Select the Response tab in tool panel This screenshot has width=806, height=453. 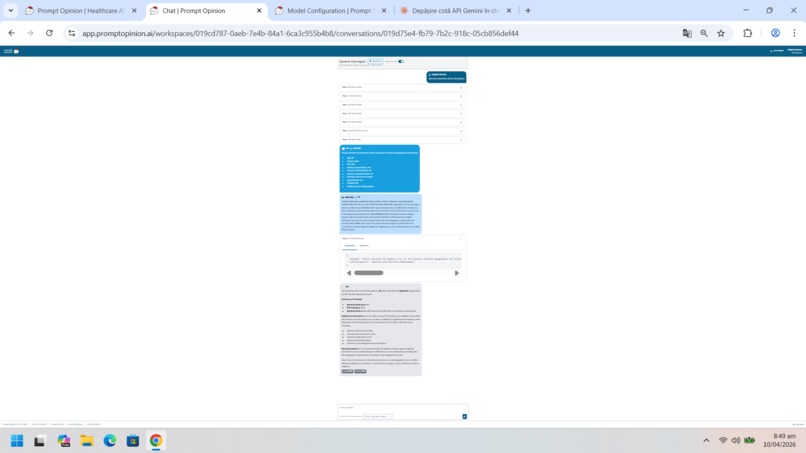coord(364,246)
